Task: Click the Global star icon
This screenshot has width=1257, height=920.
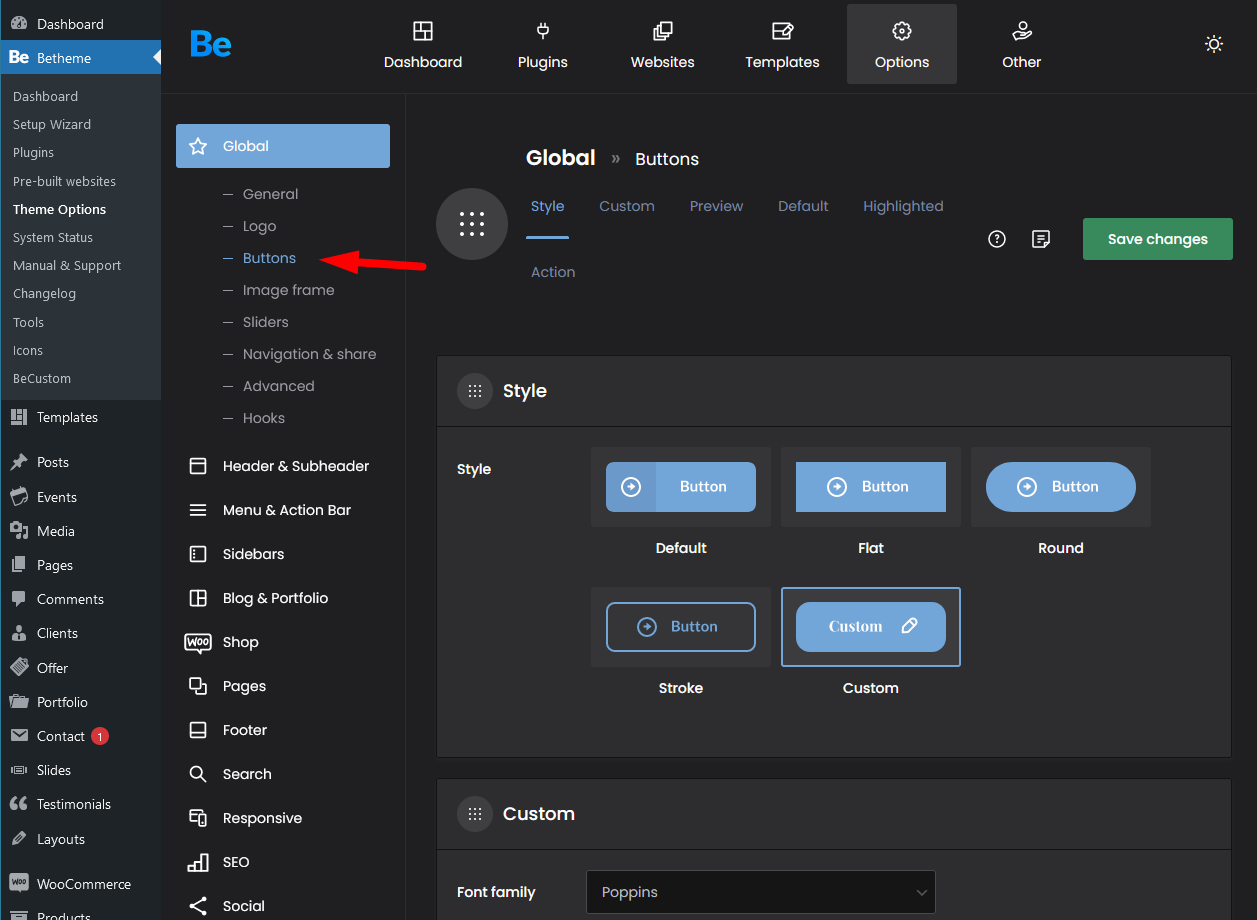Action: point(198,146)
